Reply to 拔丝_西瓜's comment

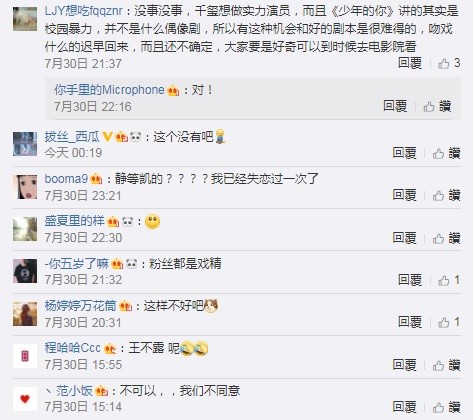(404, 153)
